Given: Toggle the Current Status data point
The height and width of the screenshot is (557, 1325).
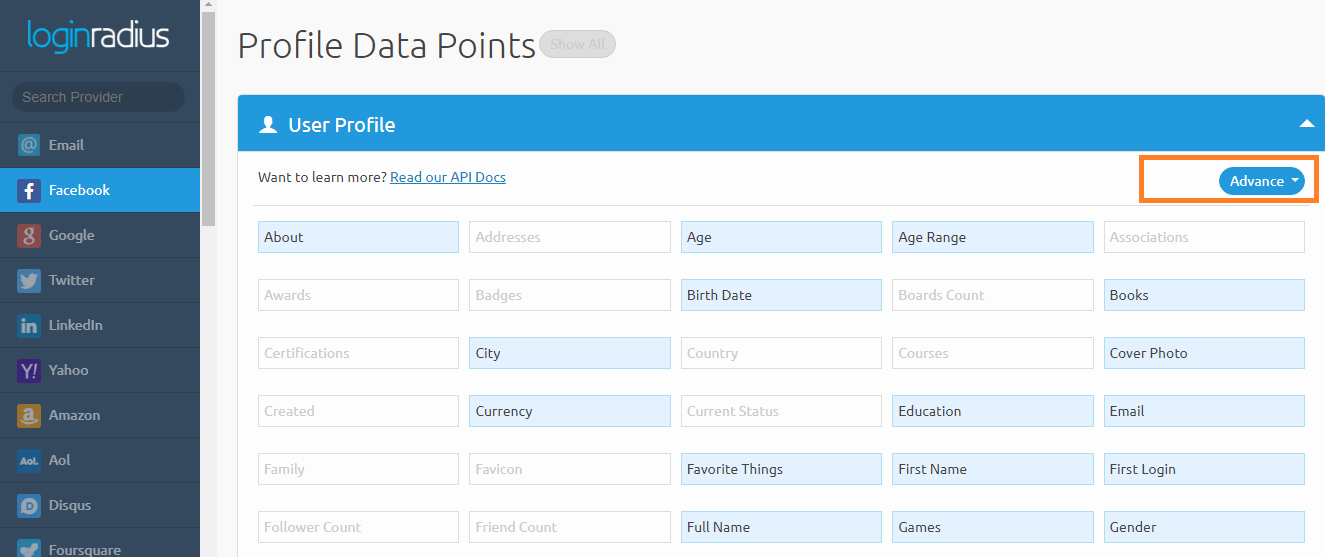Looking at the screenshot, I should (781, 411).
